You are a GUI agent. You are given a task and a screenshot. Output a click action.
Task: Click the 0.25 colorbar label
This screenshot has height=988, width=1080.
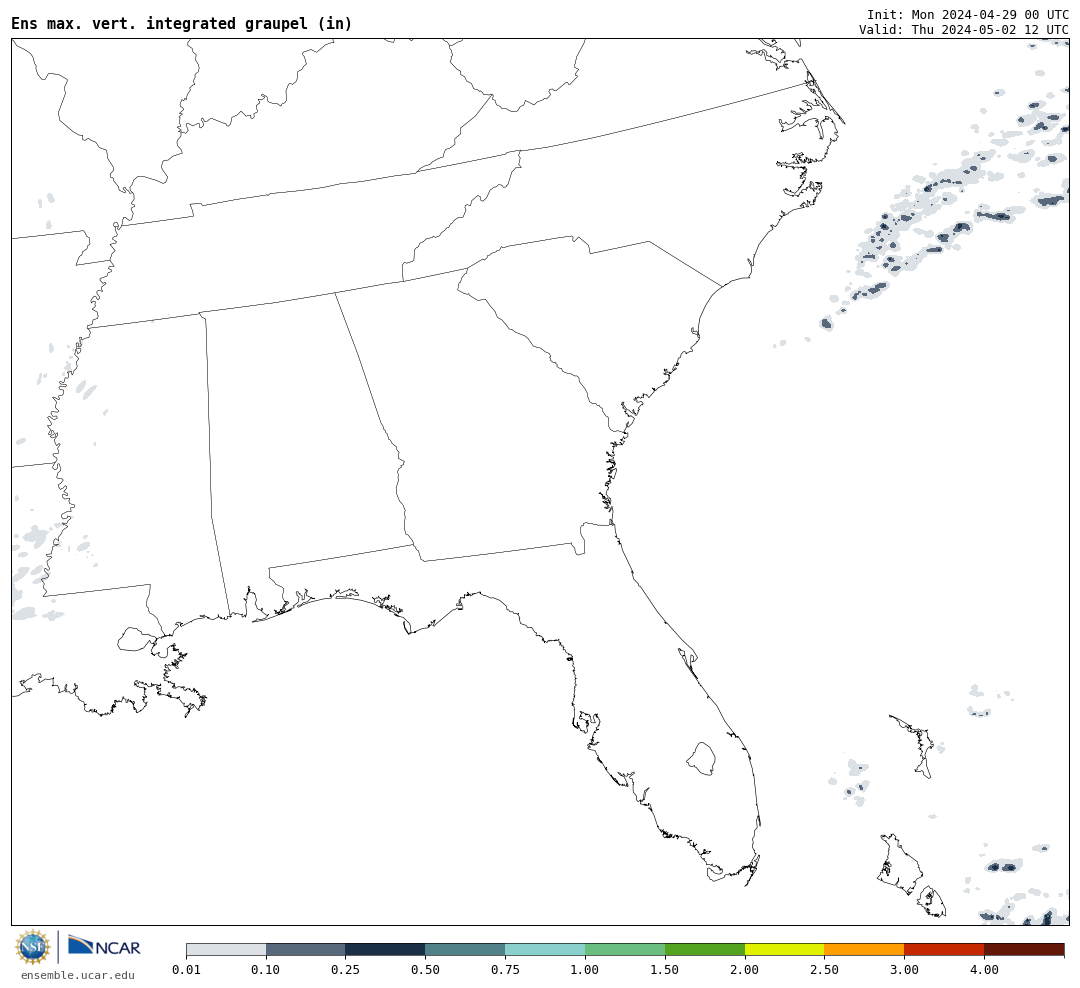click(x=346, y=970)
